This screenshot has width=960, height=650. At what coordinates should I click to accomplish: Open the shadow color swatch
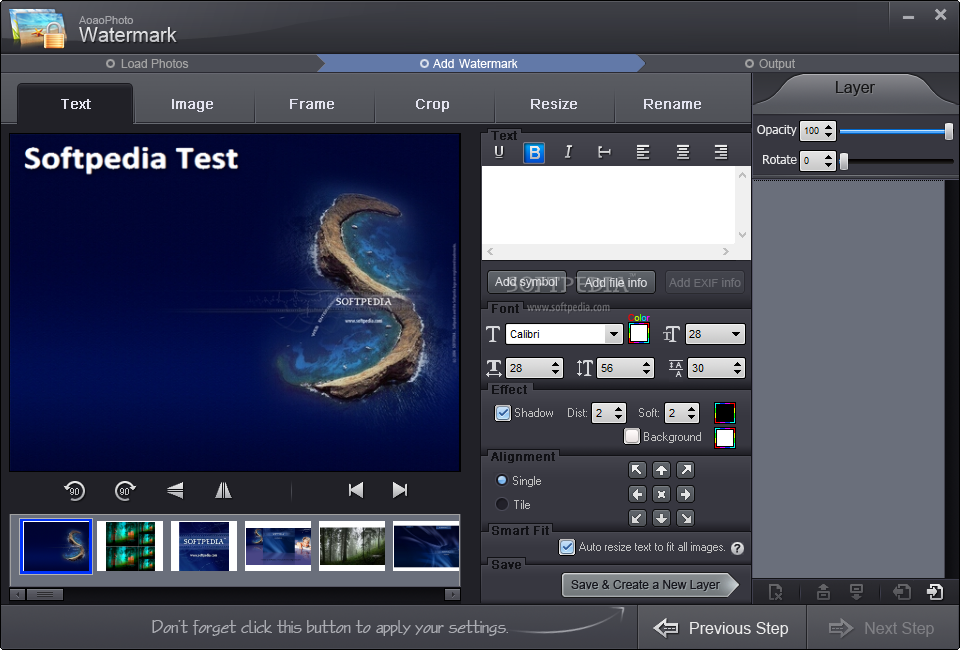[x=725, y=413]
